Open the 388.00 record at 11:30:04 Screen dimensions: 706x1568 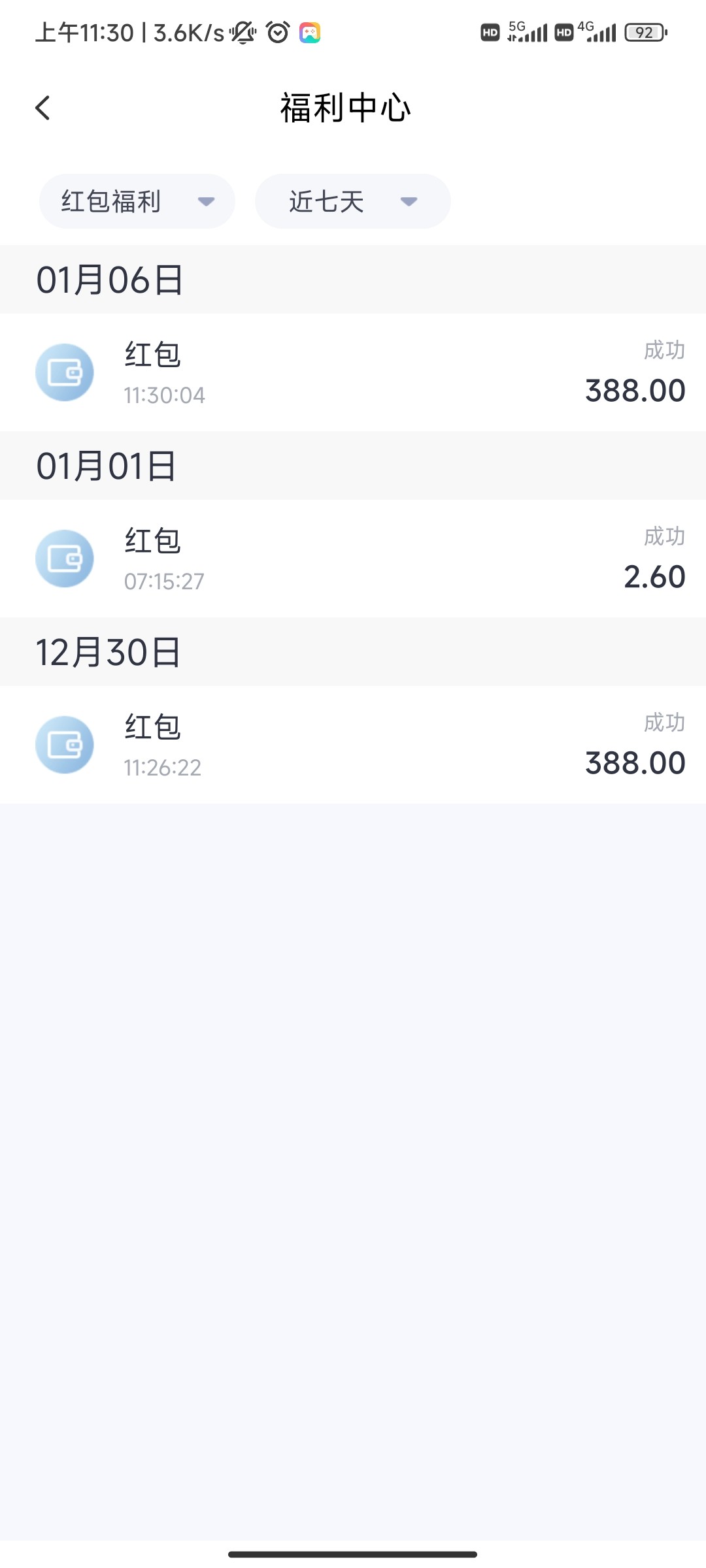click(x=353, y=372)
